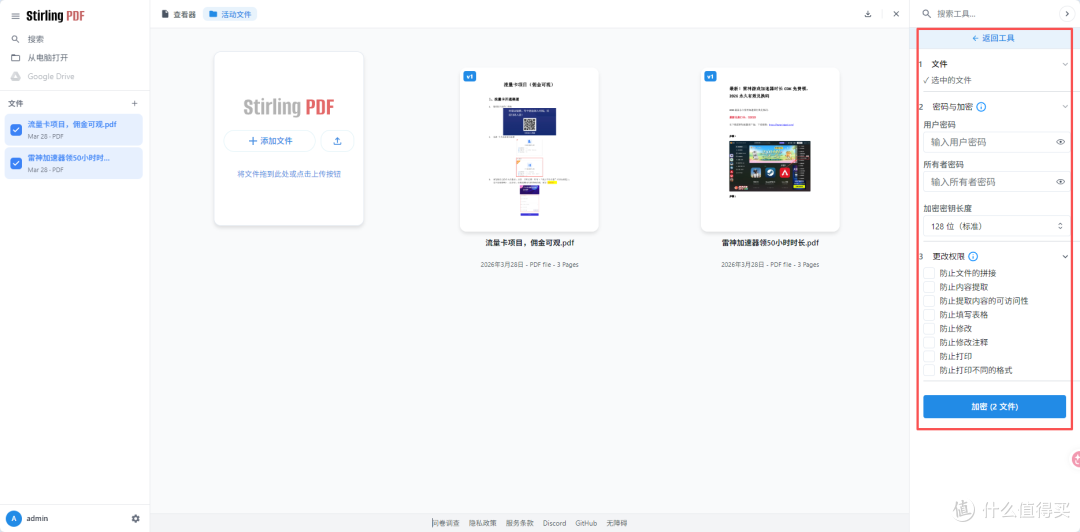The image size is (1080, 532).
Task: Enable 防止填写表格 checkbox
Action: 929,314
